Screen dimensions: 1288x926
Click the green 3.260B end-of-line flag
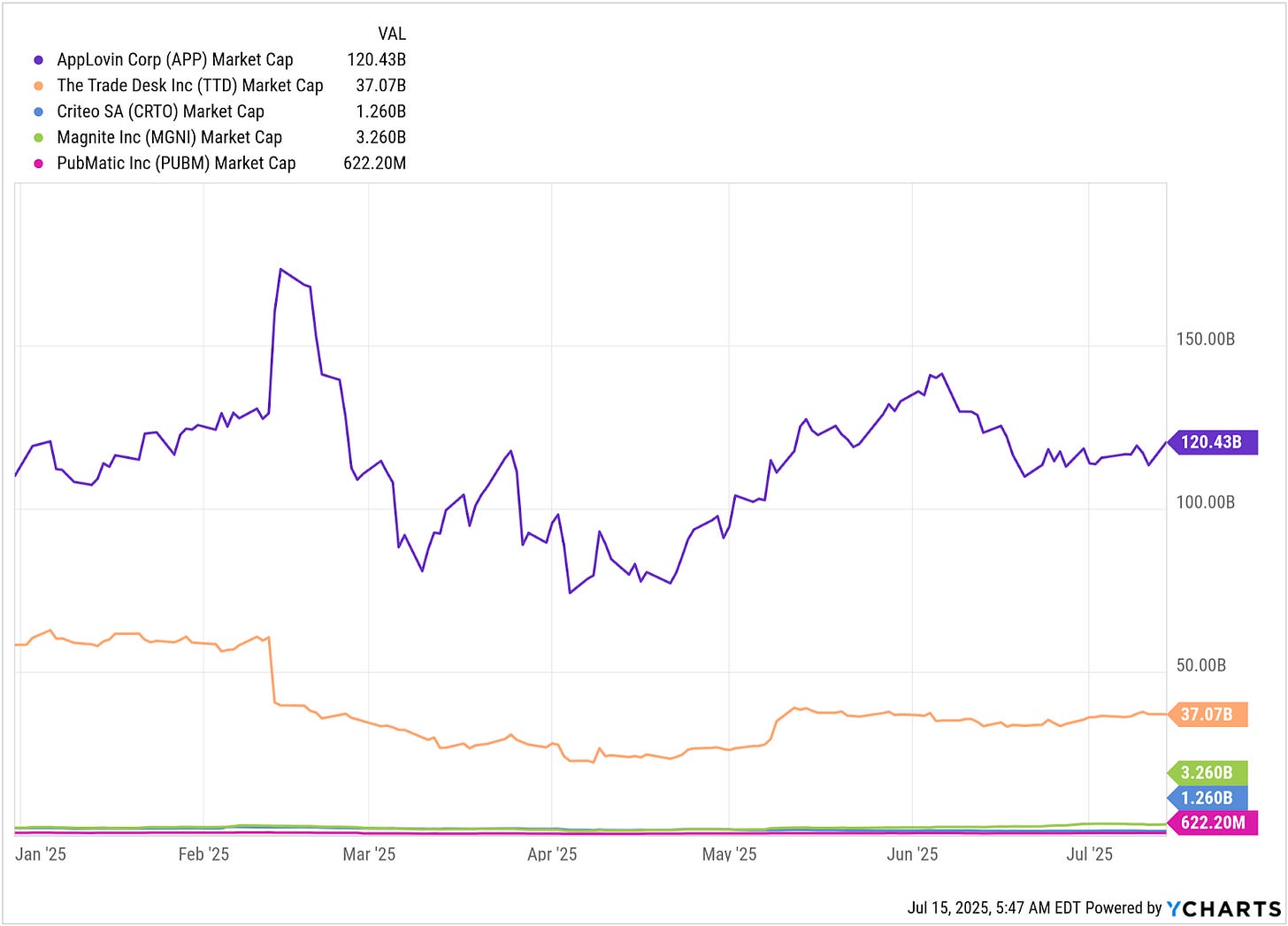click(x=1208, y=773)
